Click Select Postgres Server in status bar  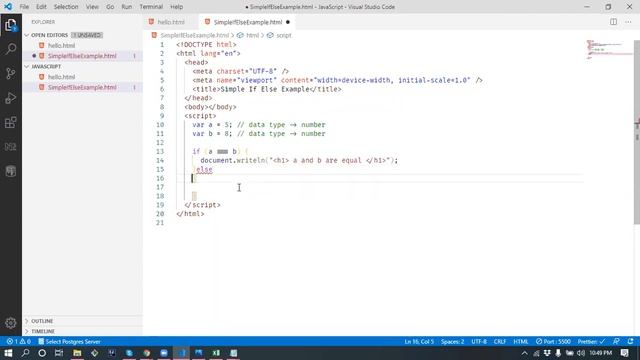tap(69, 342)
